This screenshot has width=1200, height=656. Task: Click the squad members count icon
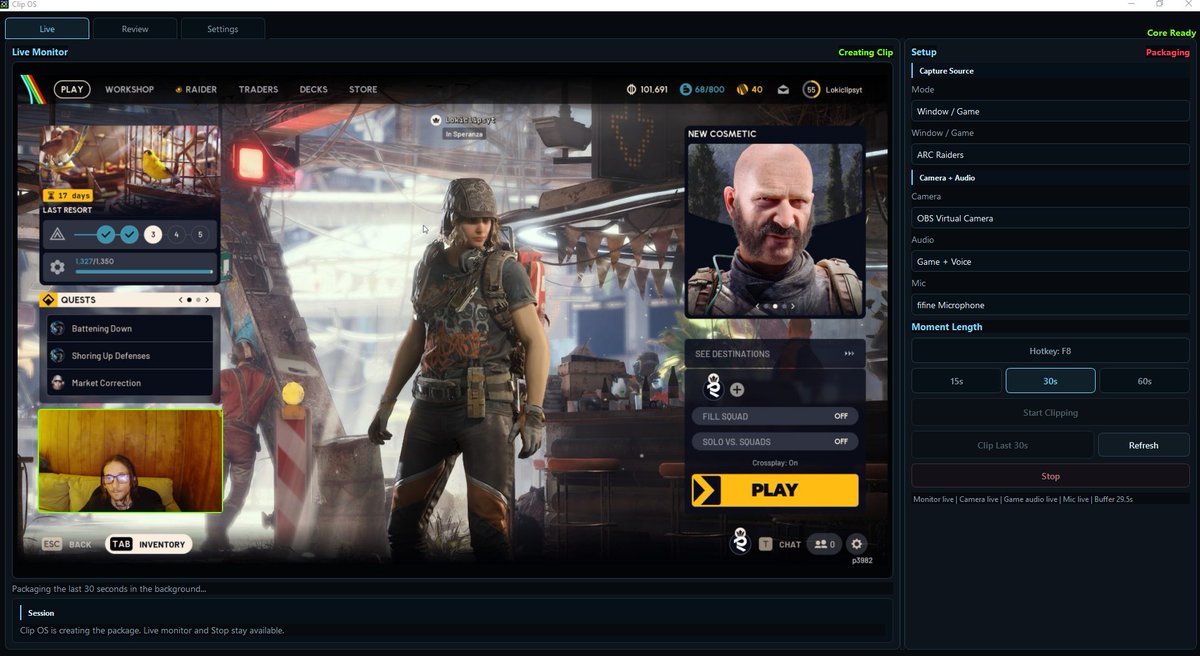coord(825,544)
